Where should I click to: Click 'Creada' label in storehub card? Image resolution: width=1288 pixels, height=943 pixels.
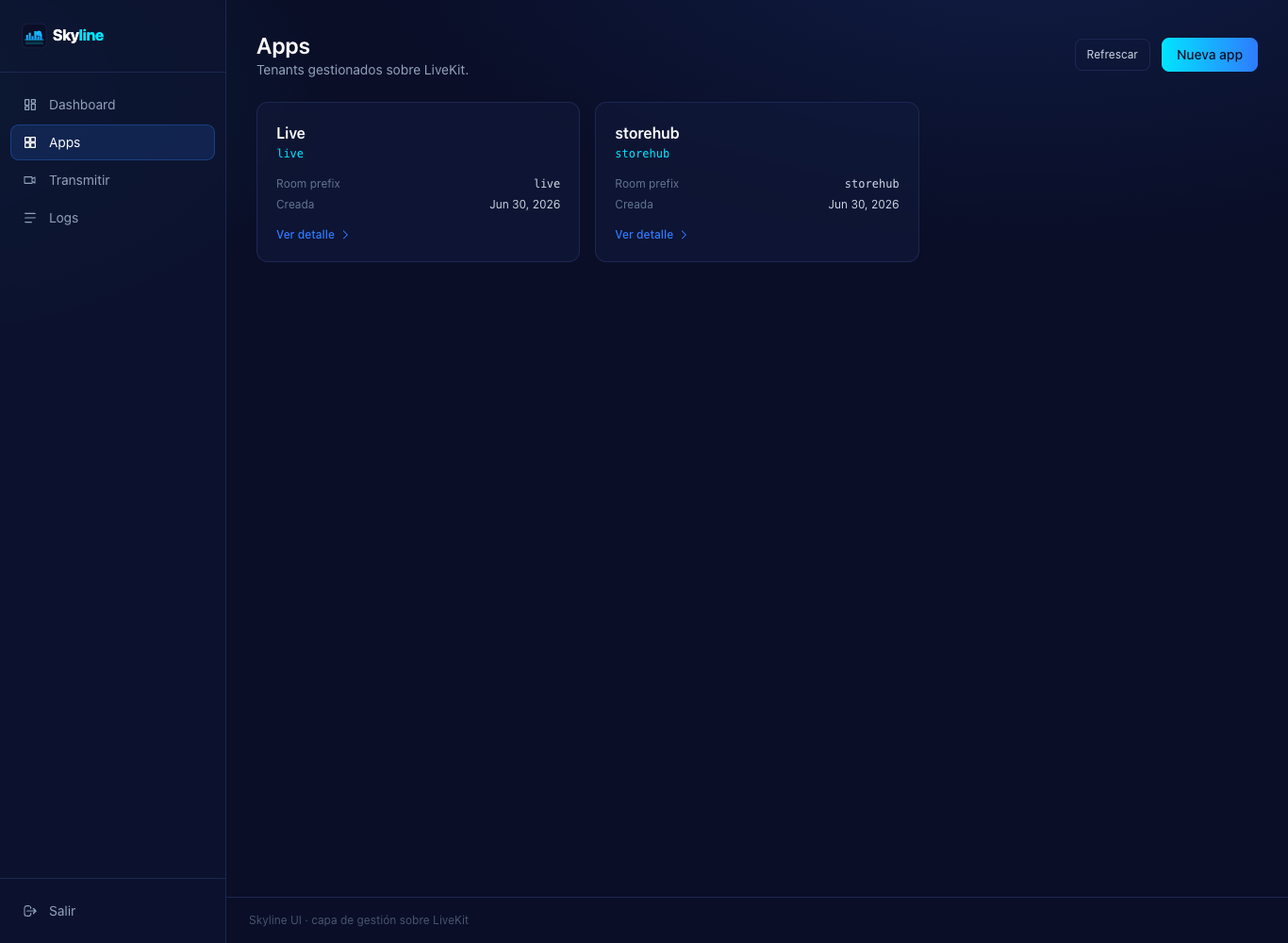[634, 205]
